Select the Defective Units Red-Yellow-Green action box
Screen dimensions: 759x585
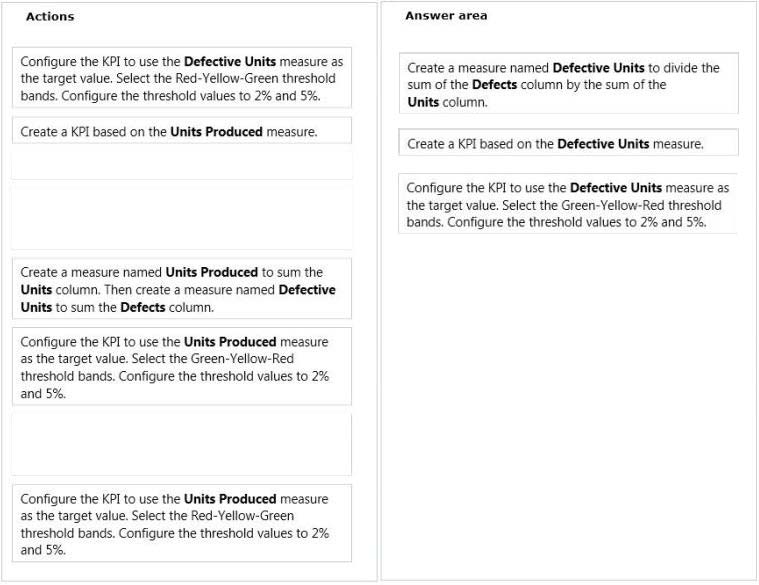point(182,78)
